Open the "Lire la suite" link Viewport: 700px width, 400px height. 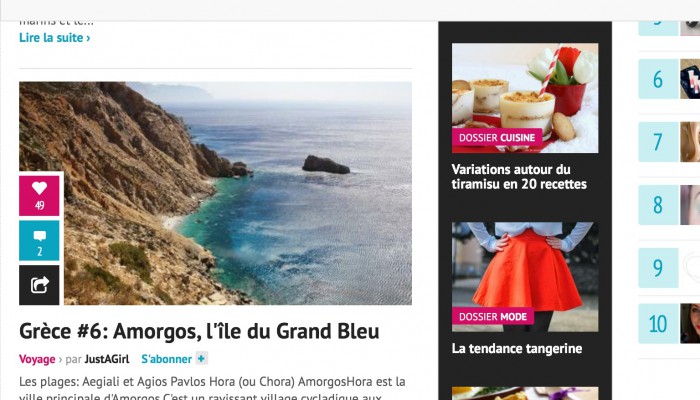point(54,38)
